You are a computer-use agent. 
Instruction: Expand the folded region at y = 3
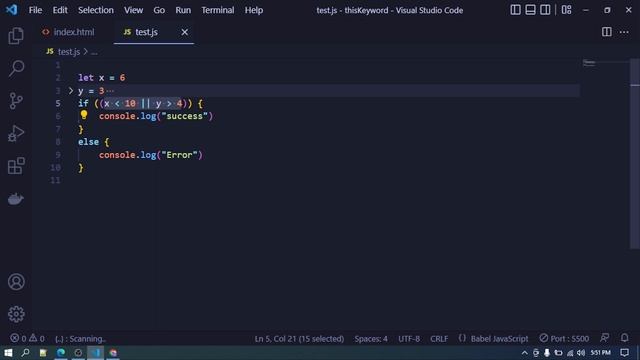(x=71, y=91)
